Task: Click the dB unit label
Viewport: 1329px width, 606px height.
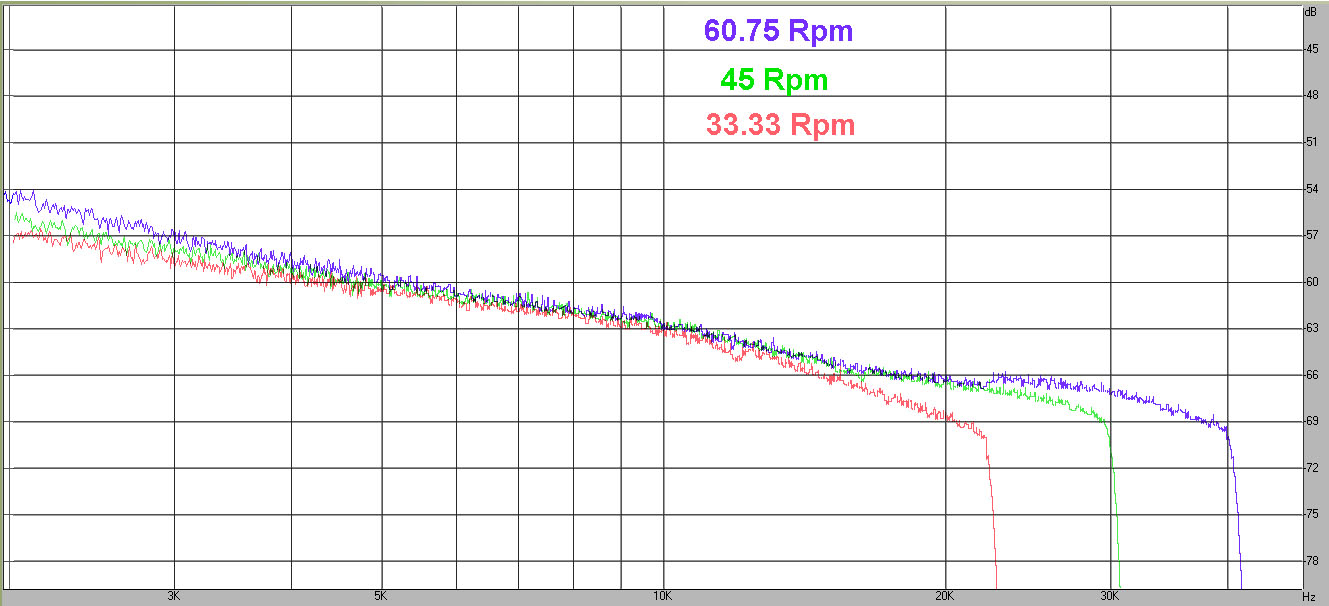Action: [x=1310, y=13]
